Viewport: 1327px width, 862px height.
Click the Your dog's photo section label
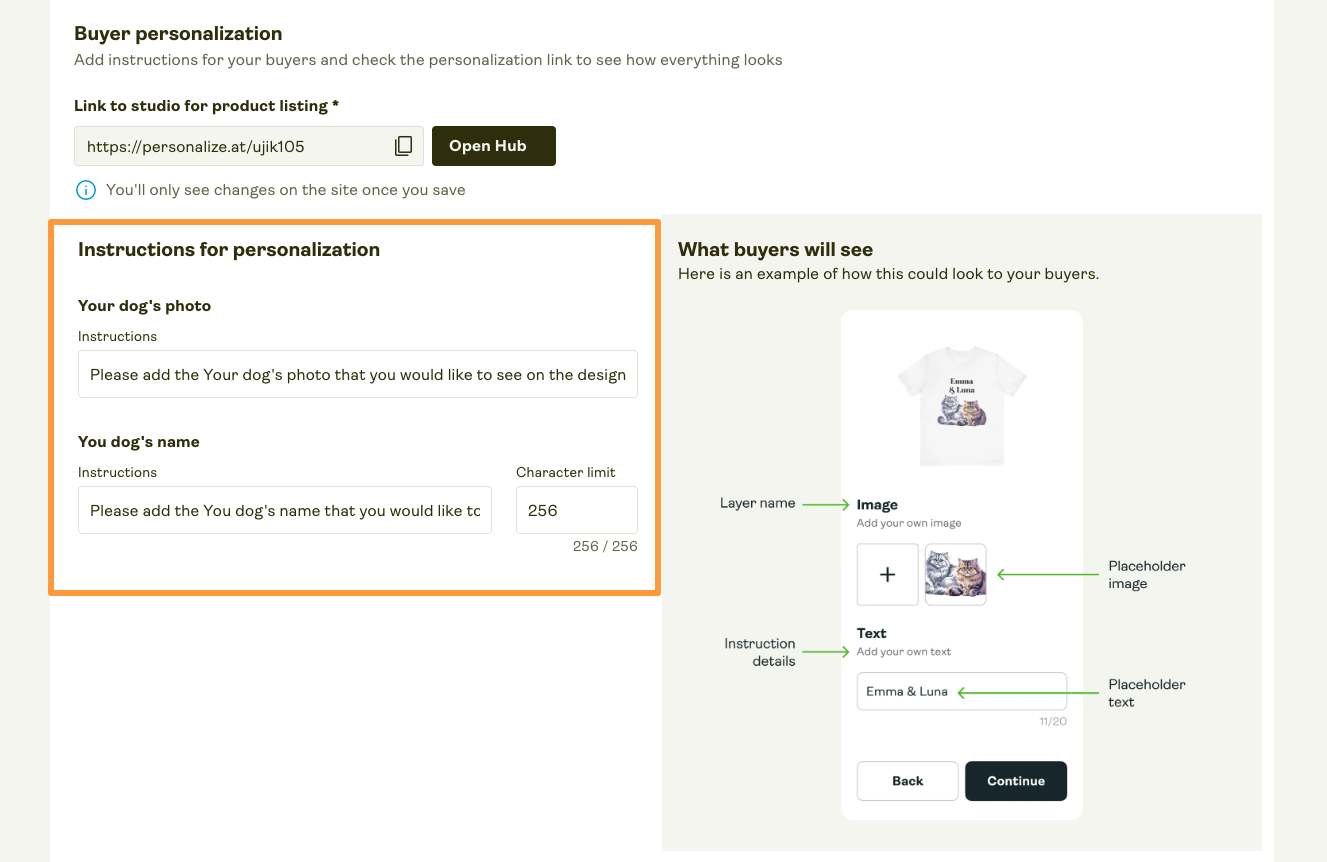coord(144,306)
